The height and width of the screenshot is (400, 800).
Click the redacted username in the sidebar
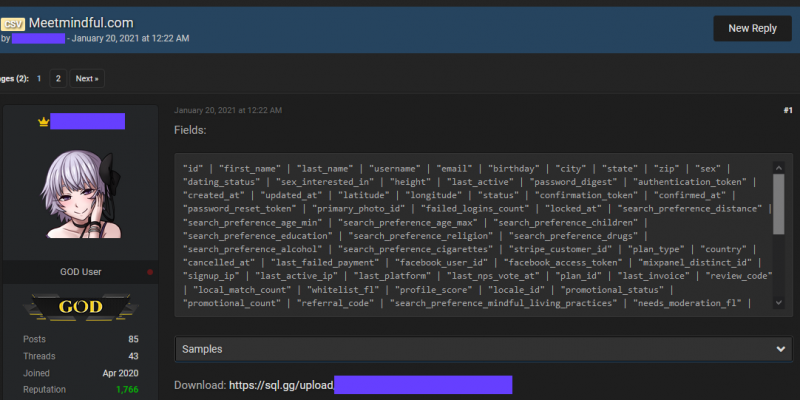[87, 121]
